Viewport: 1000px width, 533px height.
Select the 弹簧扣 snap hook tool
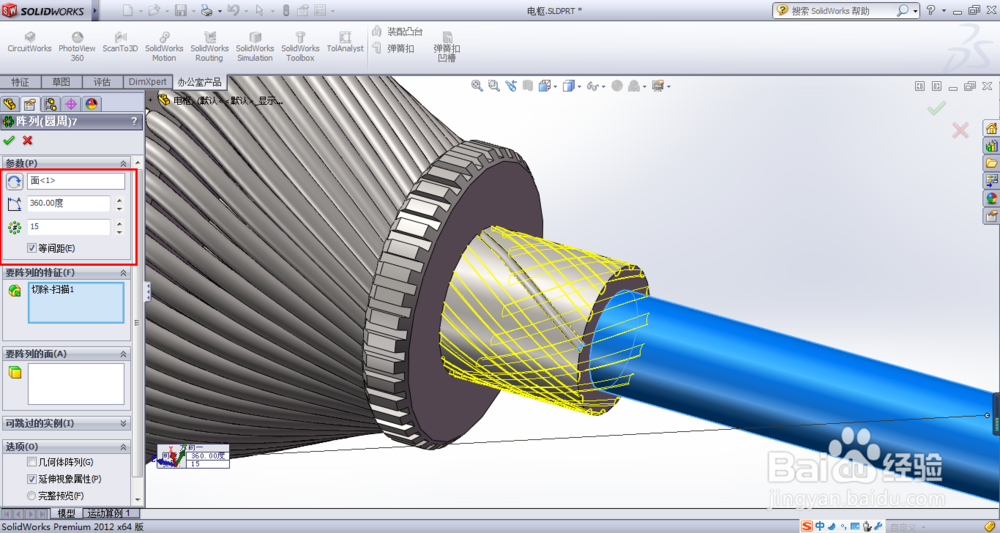[393, 48]
